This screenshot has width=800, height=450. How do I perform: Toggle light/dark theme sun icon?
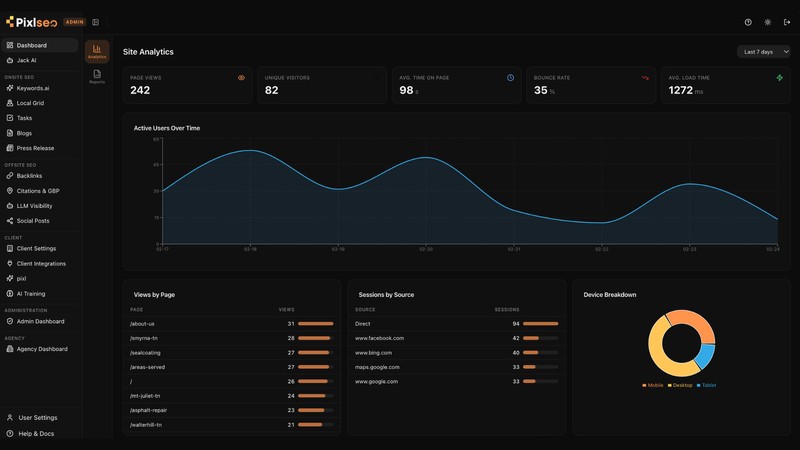tap(767, 22)
